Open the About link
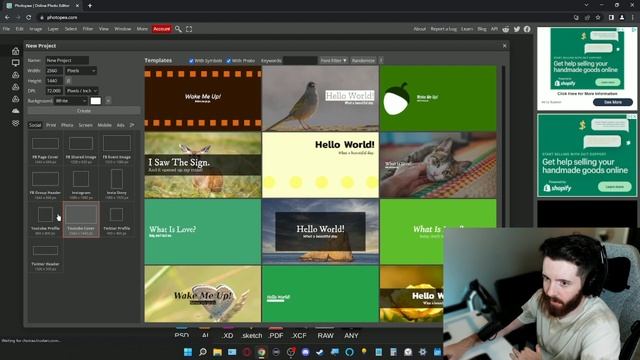The height and width of the screenshot is (360, 640). tap(420, 29)
